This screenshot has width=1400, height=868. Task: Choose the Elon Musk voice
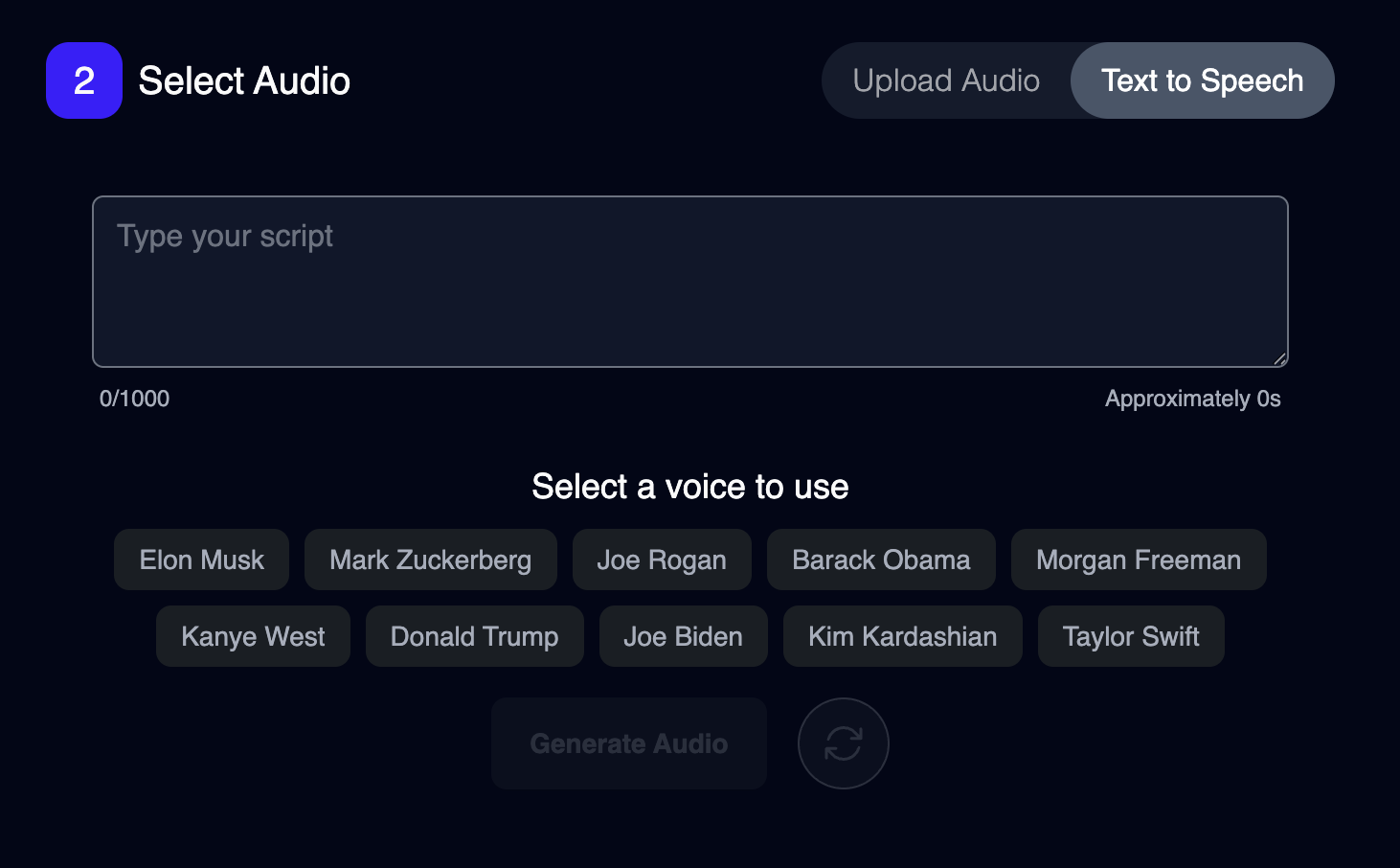pos(201,560)
